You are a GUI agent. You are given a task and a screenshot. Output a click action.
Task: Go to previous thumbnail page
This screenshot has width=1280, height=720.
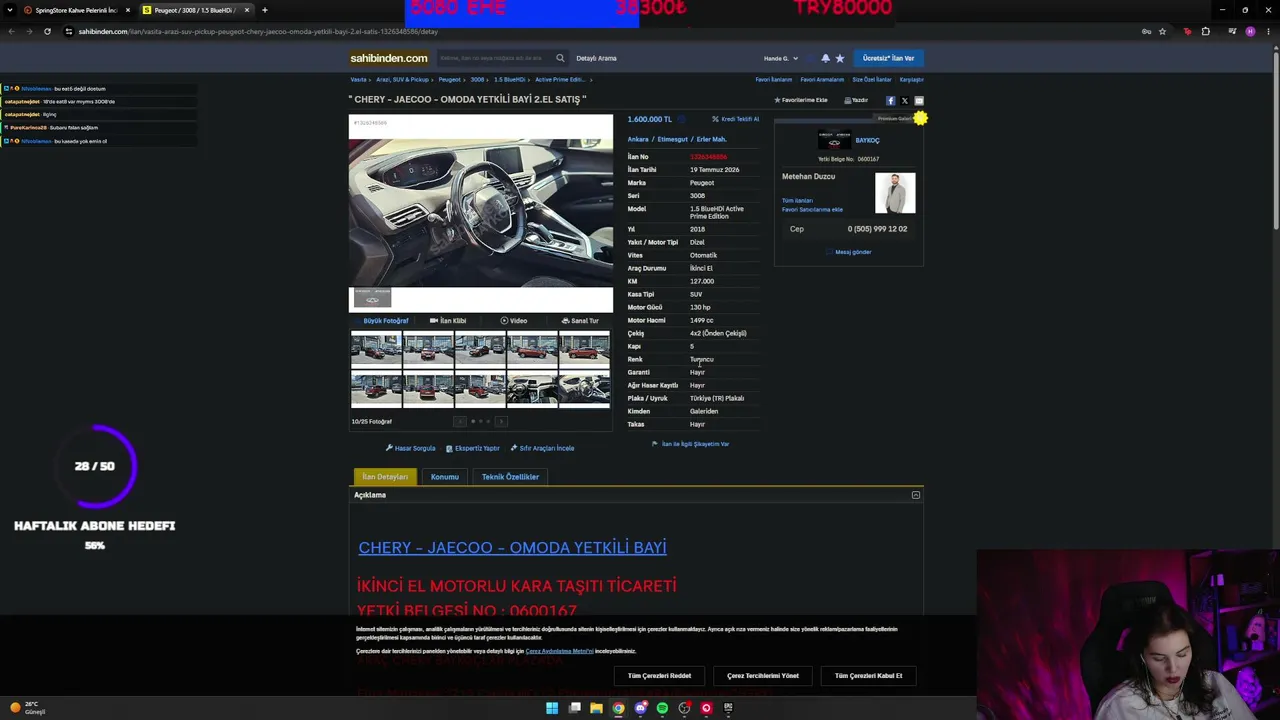(462, 421)
